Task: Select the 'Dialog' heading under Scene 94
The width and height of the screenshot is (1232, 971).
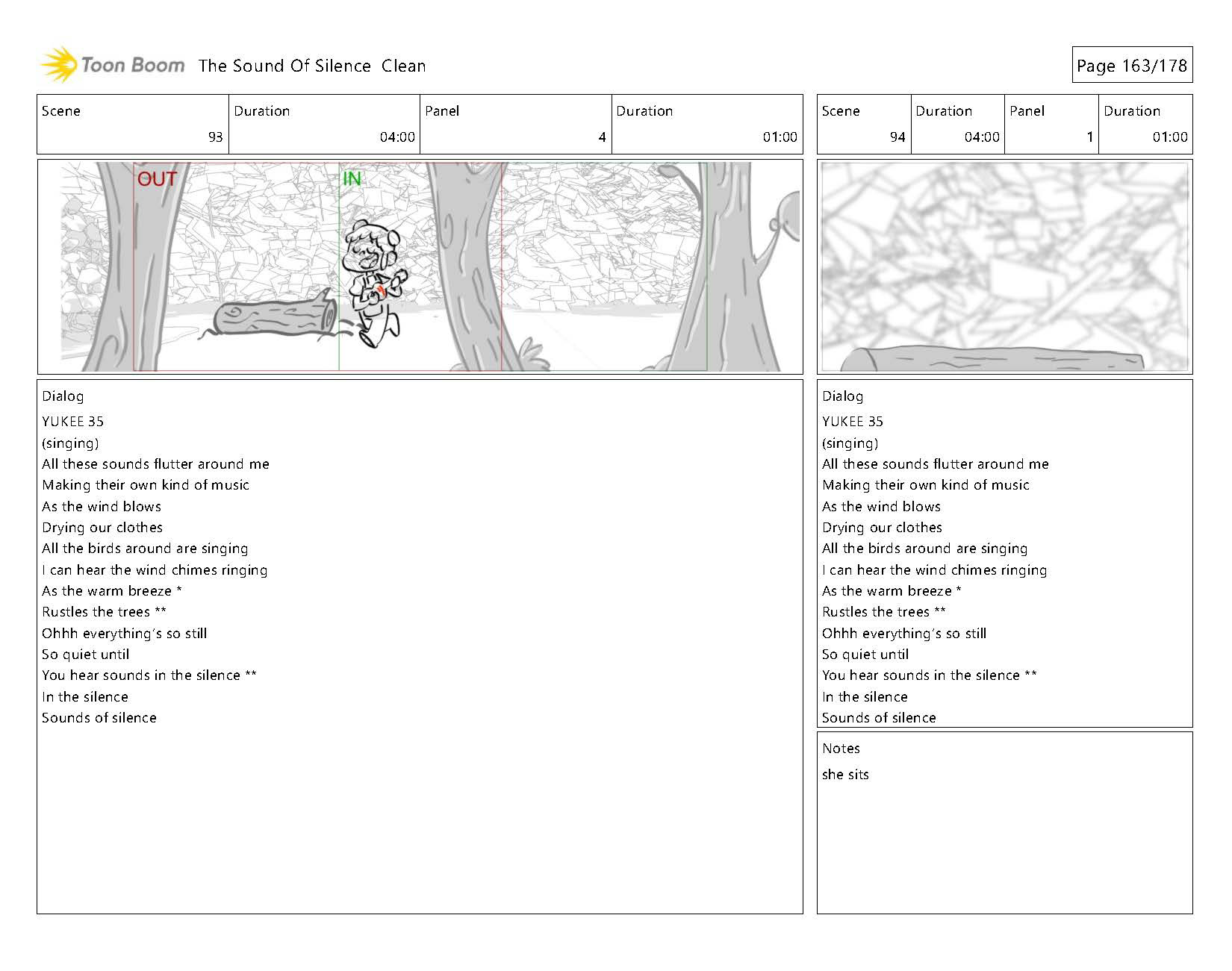Action: pyautogui.click(x=842, y=396)
